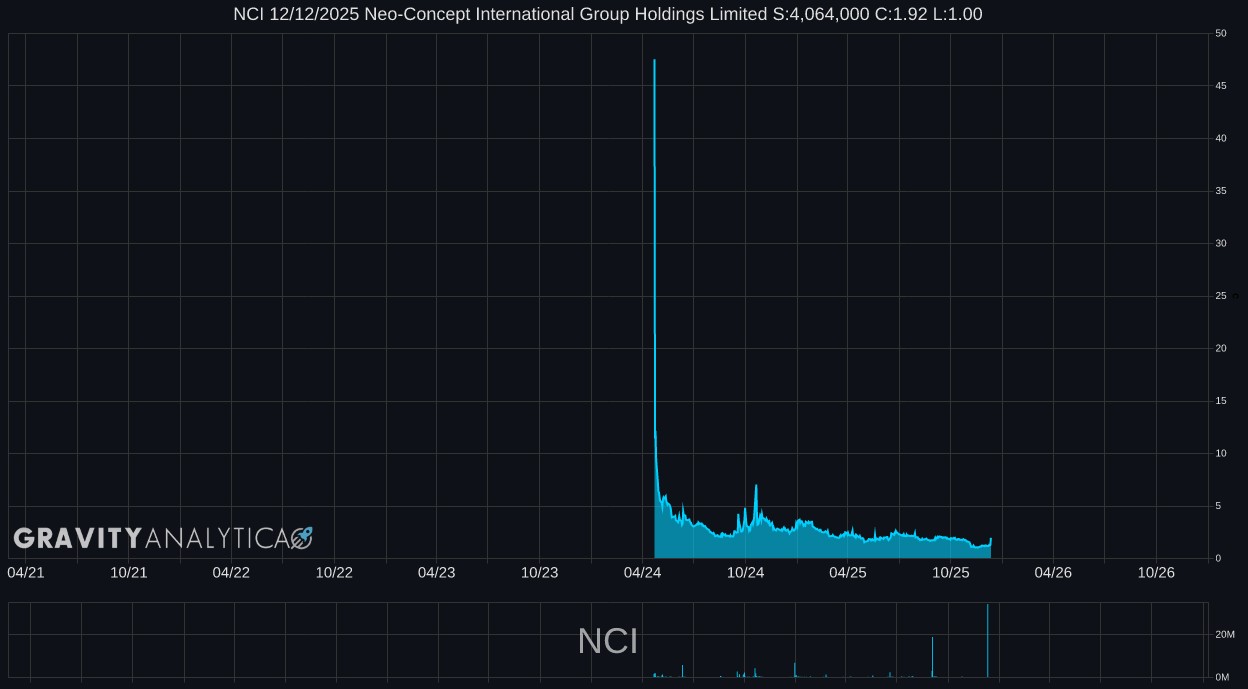The height and width of the screenshot is (689, 1248).
Task: Click the 25 price label on y-axis
Action: [x=1220, y=296]
